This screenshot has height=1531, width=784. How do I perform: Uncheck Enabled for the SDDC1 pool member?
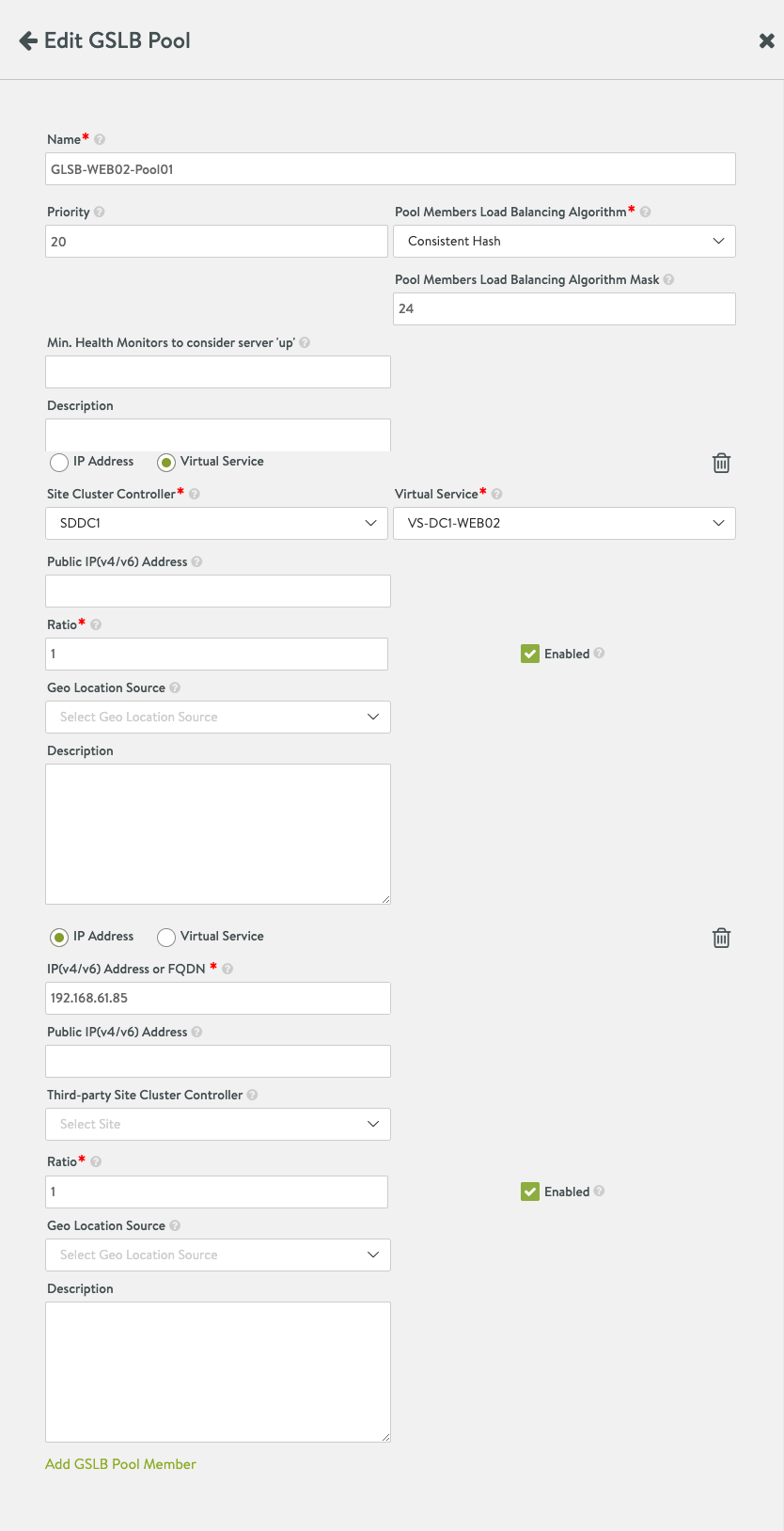click(x=530, y=654)
